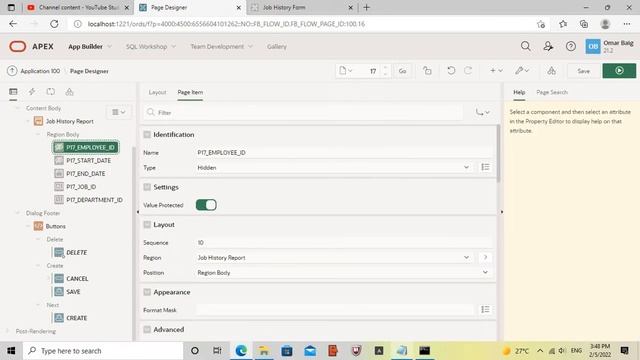Open the page selector dropdown

(x=345, y=71)
